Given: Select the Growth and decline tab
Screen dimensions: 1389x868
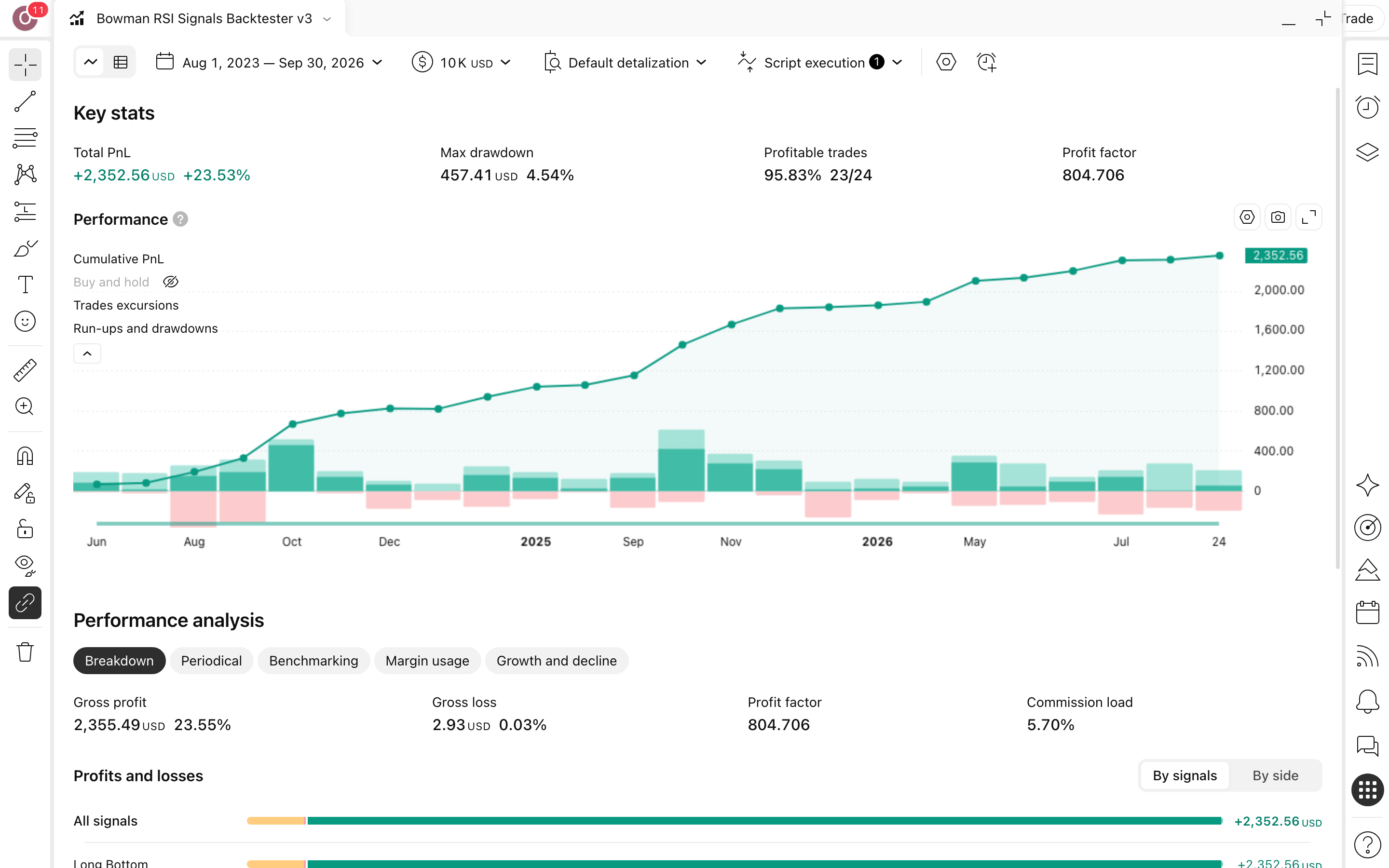Looking at the screenshot, I should [x=557, y=661].
